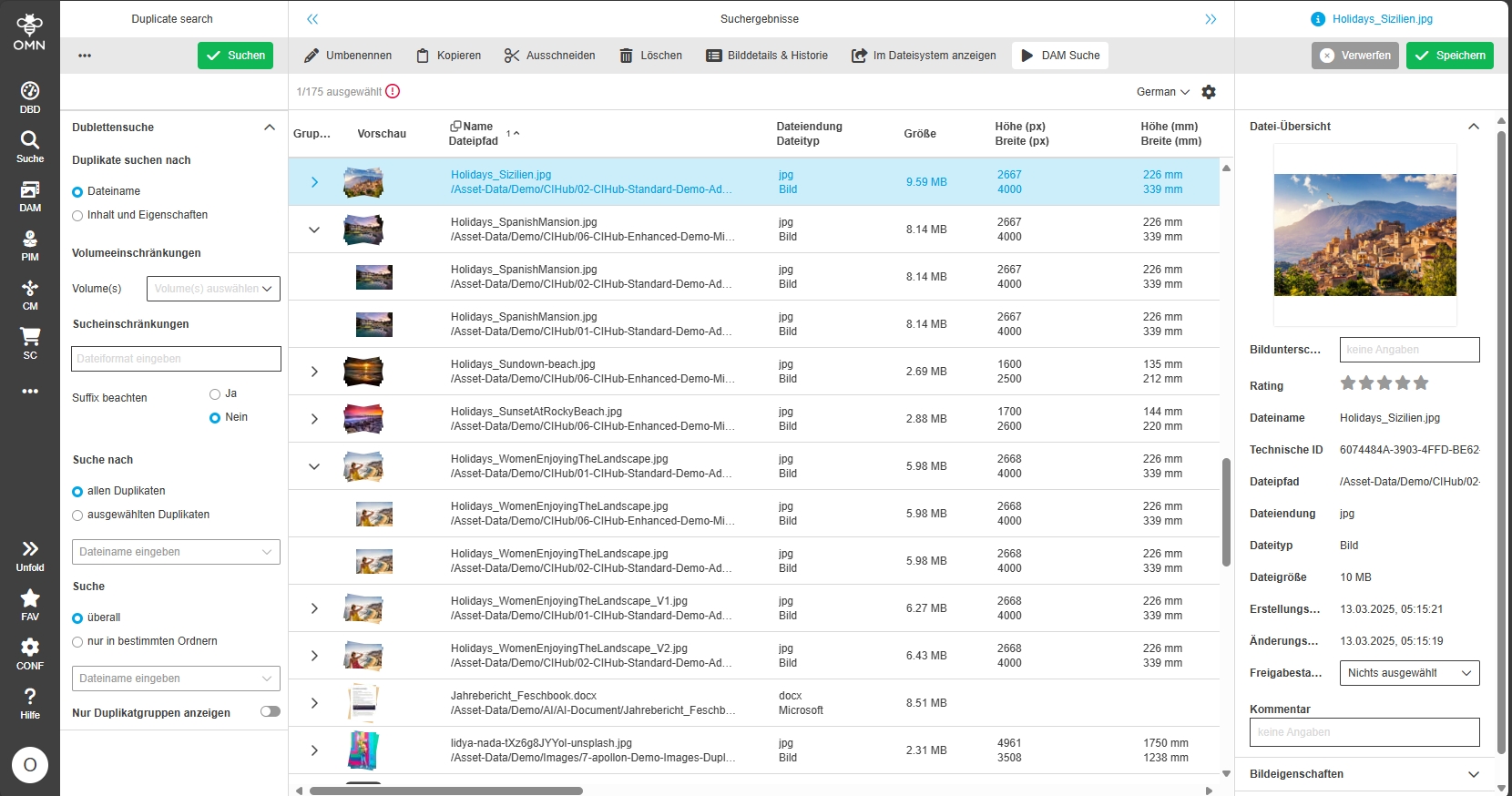1512x796 pixels.
Task: Set rating to five stars
Action: 1421,383
